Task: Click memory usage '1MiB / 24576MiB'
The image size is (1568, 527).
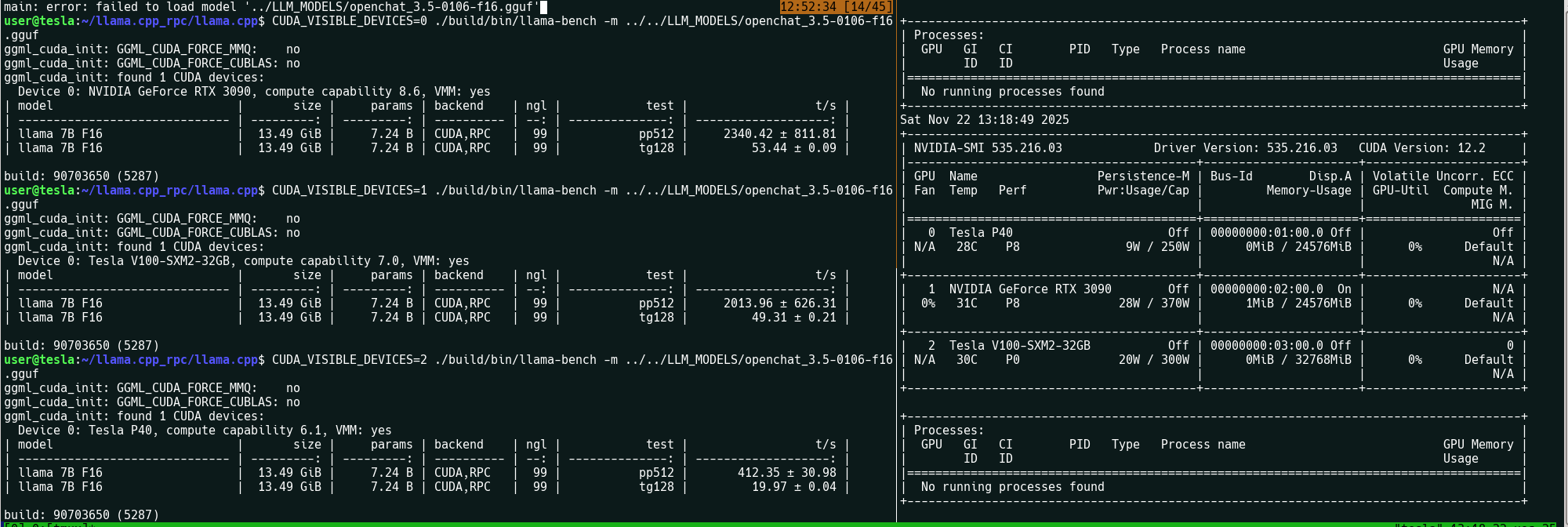Action: click(x=1299, y=303)
